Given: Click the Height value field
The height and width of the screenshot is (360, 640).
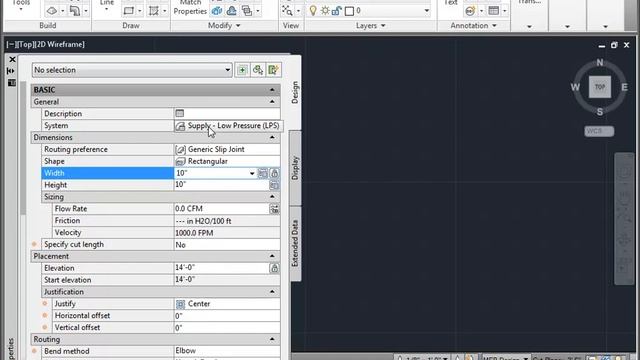Looking at the screenshot, I should point(221,185).
